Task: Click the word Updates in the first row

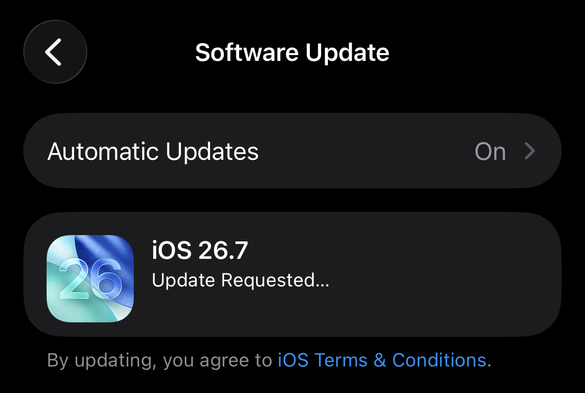Action: [x=212, y=152]
